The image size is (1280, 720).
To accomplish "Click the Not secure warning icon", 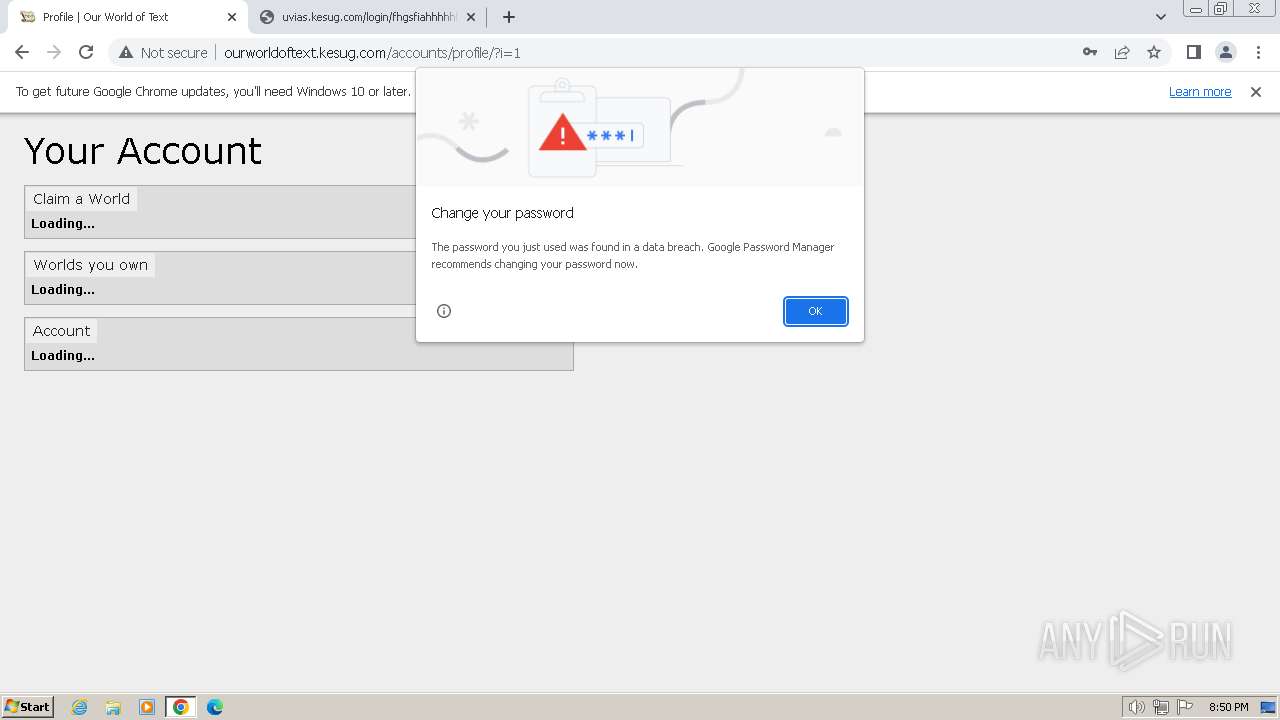I will pyautogui.click(x=126, y=53).
